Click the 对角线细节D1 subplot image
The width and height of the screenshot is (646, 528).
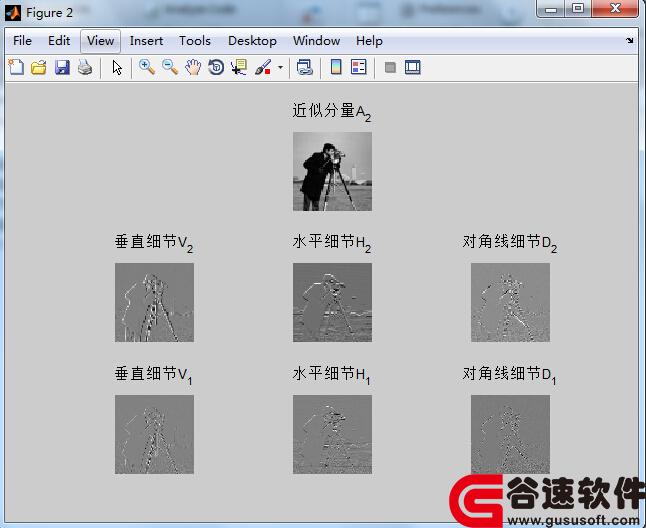tap(510, 435)
